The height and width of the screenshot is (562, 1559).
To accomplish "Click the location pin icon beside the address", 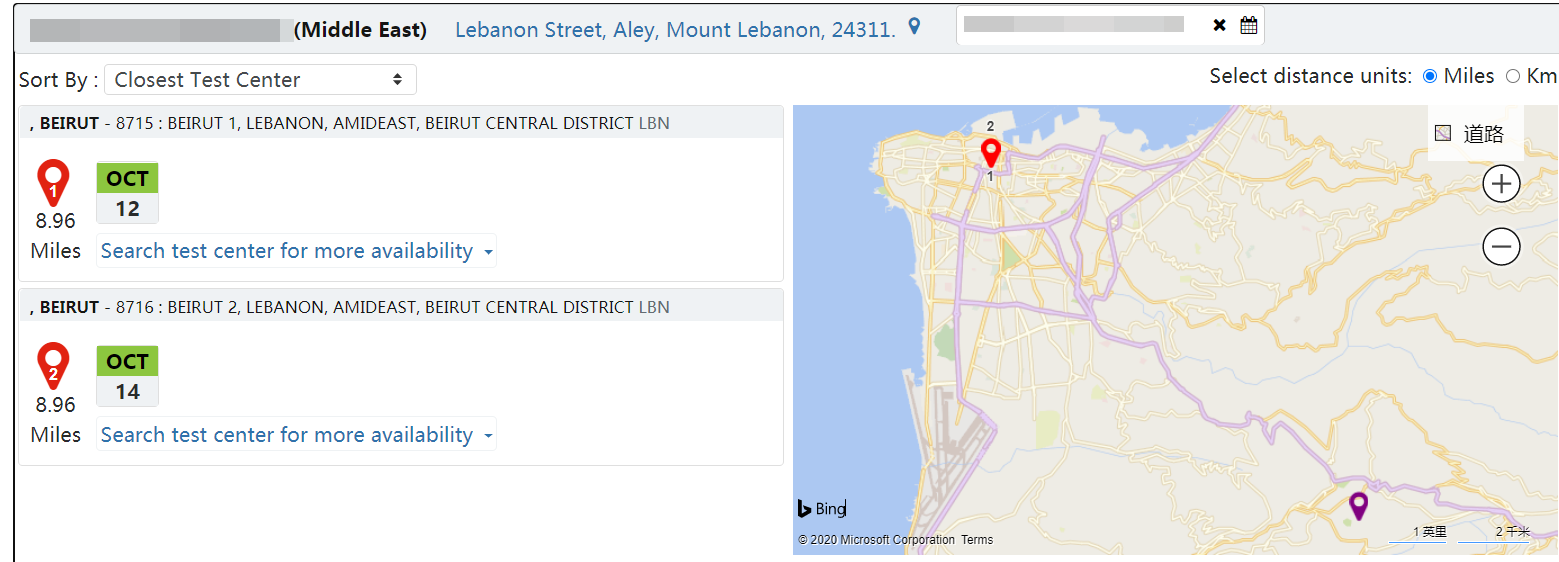I will (914, 27).
